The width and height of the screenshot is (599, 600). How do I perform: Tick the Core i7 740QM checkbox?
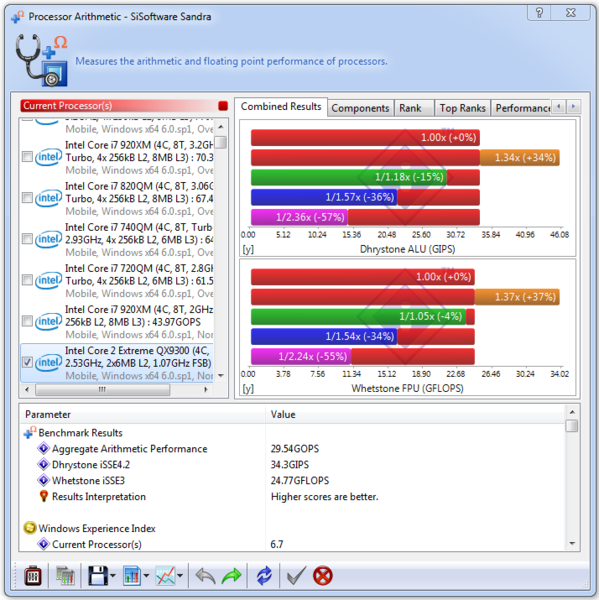(27, 239)
